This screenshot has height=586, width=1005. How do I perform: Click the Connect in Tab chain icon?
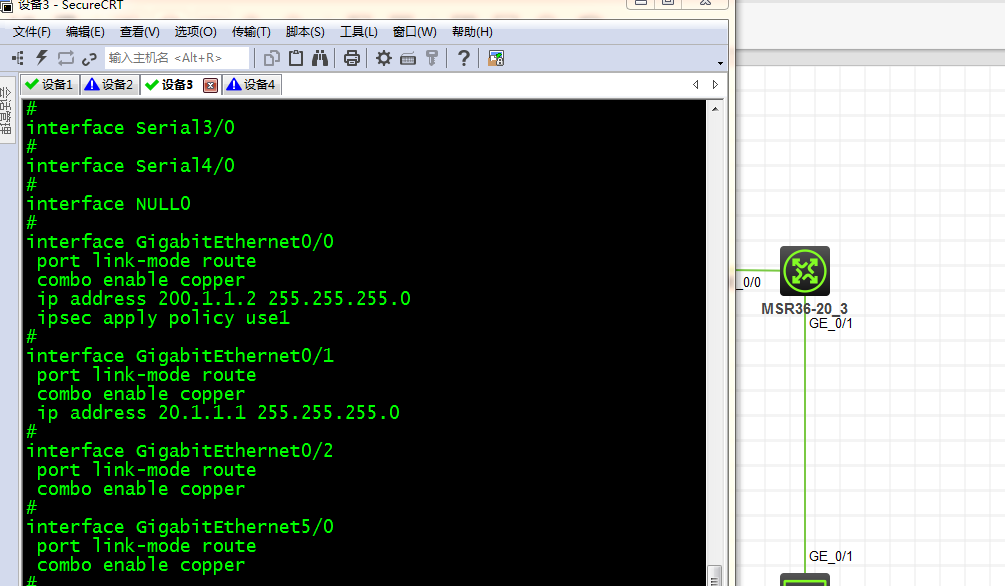pyautogui.click(x=89, y=58)
